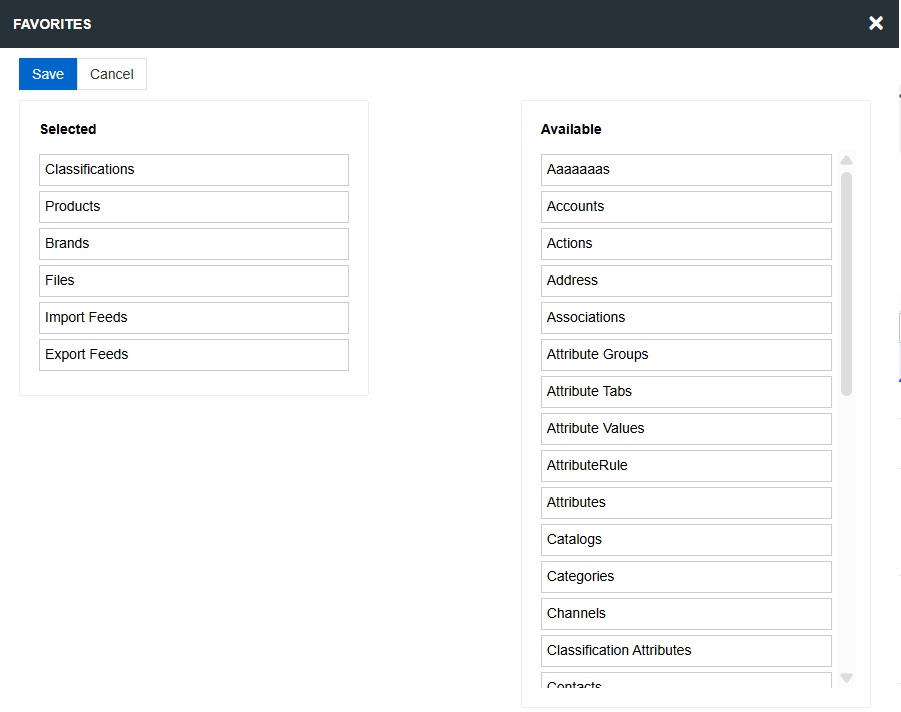
Task: Choose Classification Attributes from Available
Action: (x=686, y=650)
